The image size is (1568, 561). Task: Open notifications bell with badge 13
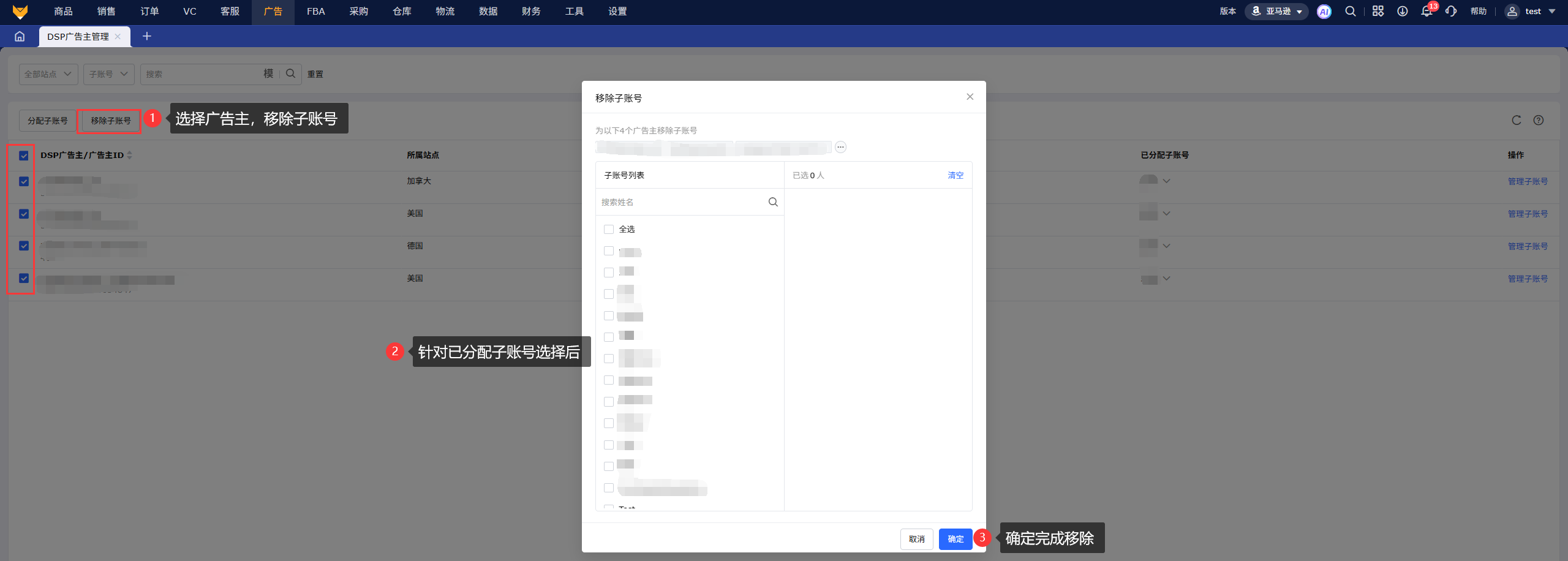(1427, 11)
